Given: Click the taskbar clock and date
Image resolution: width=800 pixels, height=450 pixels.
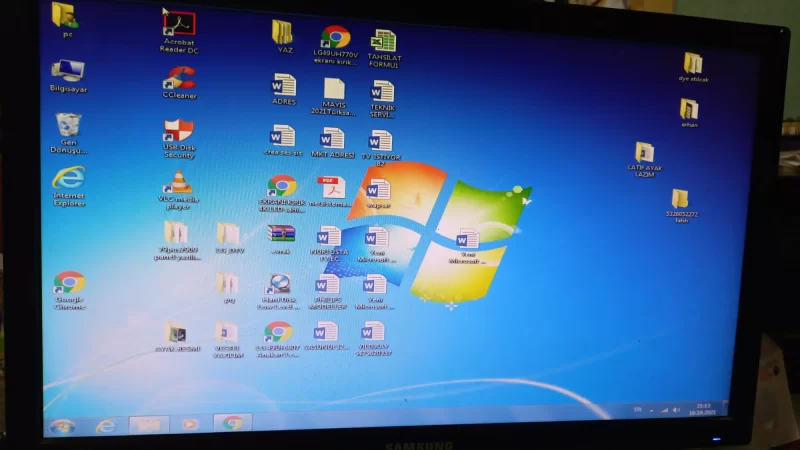Looking at the screenshot, I should [703, 409].
